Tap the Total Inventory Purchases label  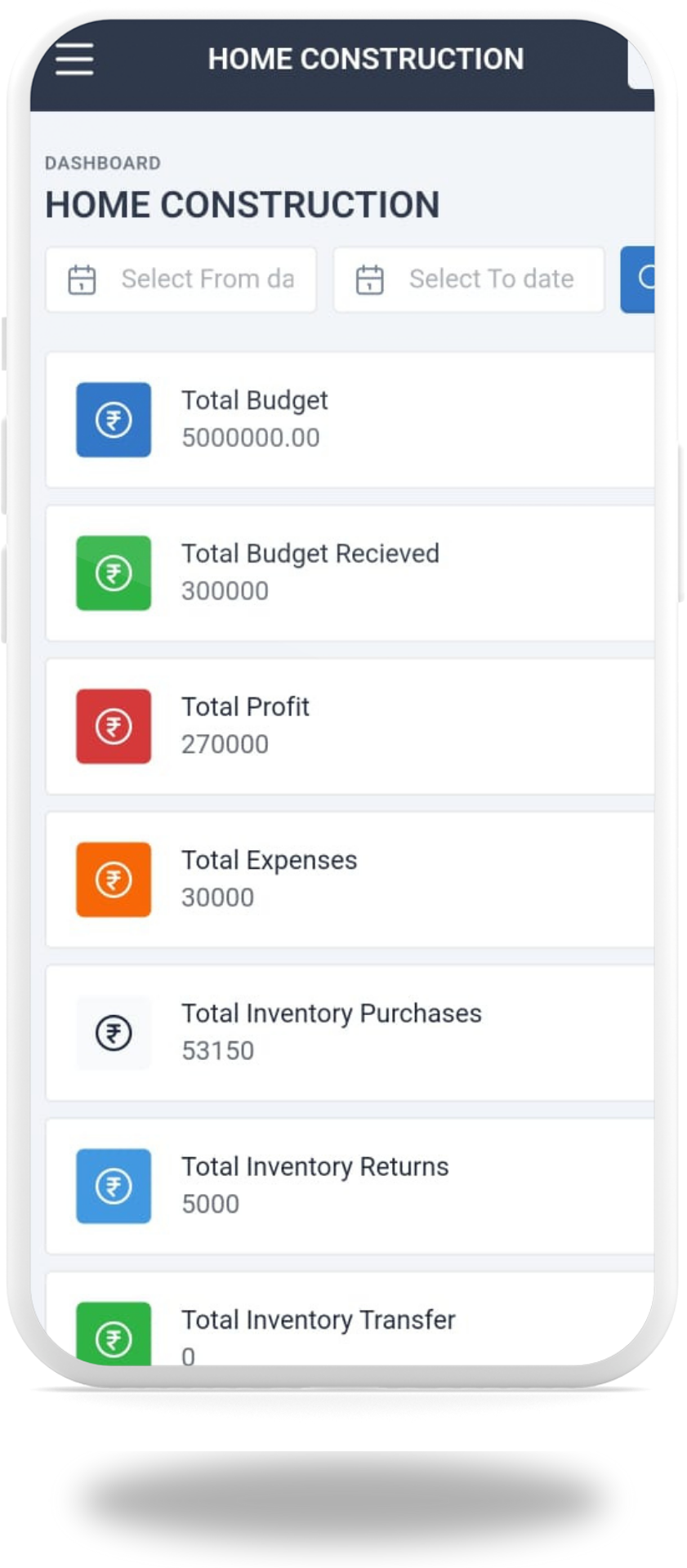(x=331, y=1013)
